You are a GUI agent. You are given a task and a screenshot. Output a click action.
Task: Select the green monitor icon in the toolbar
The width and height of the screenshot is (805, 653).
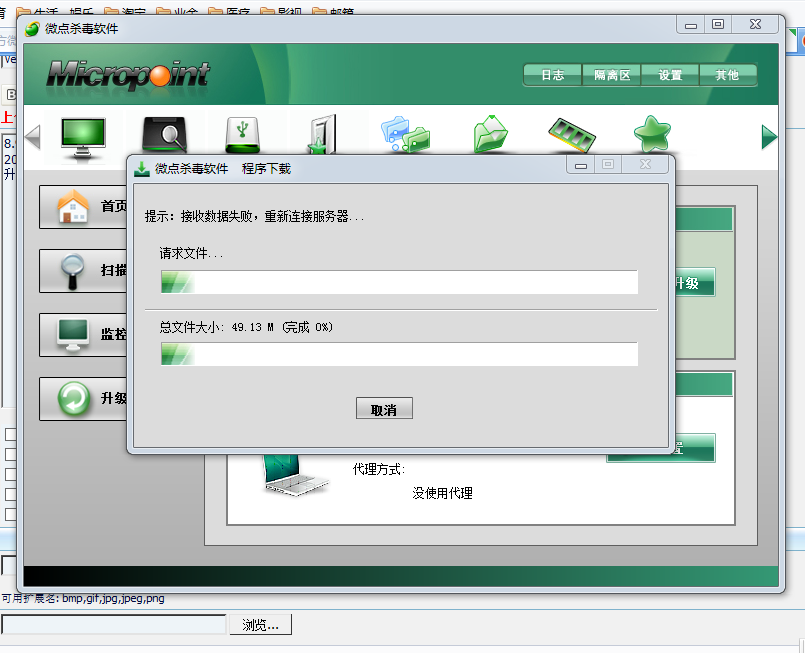(x=83, y=136)
